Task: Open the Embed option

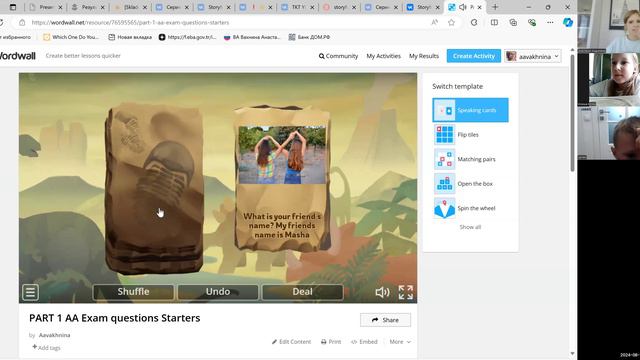Action: pos(364,342)
